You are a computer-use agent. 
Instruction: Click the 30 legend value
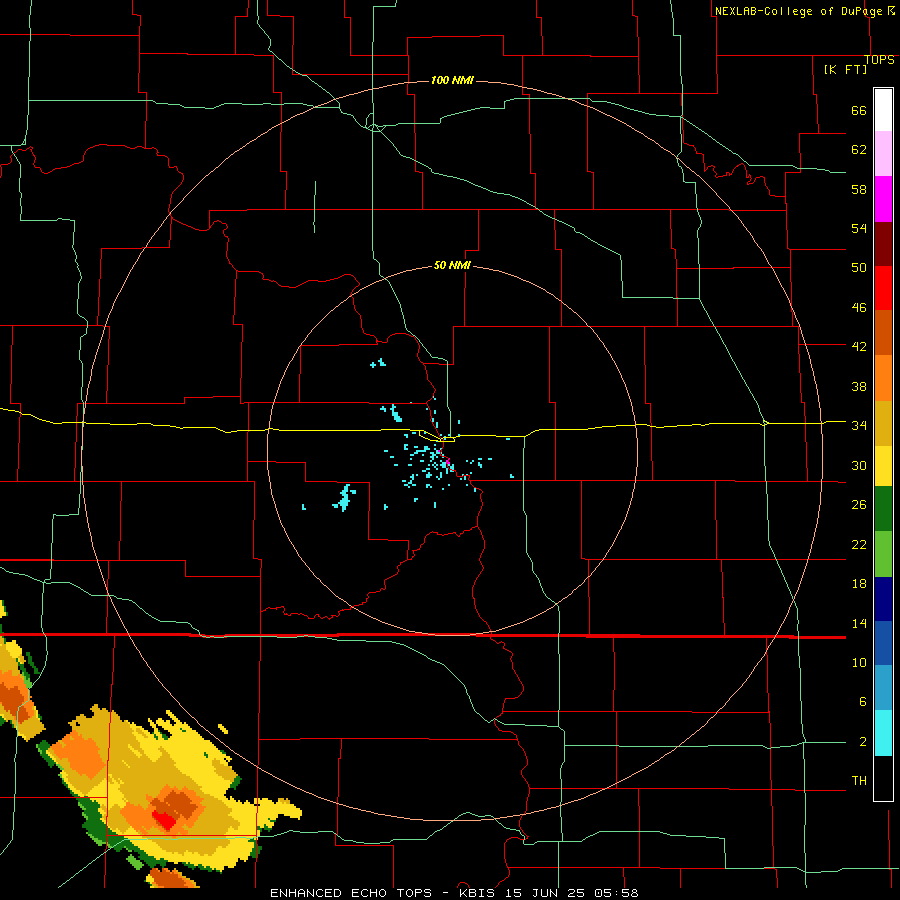tap(859, 465)
